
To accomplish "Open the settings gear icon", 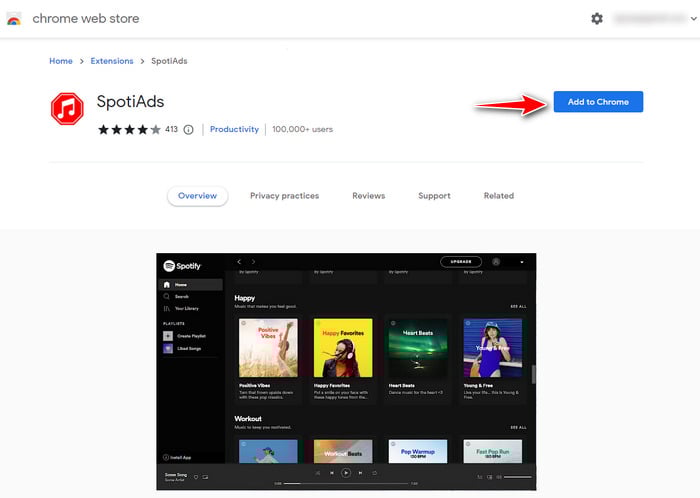I will (597, 19).
